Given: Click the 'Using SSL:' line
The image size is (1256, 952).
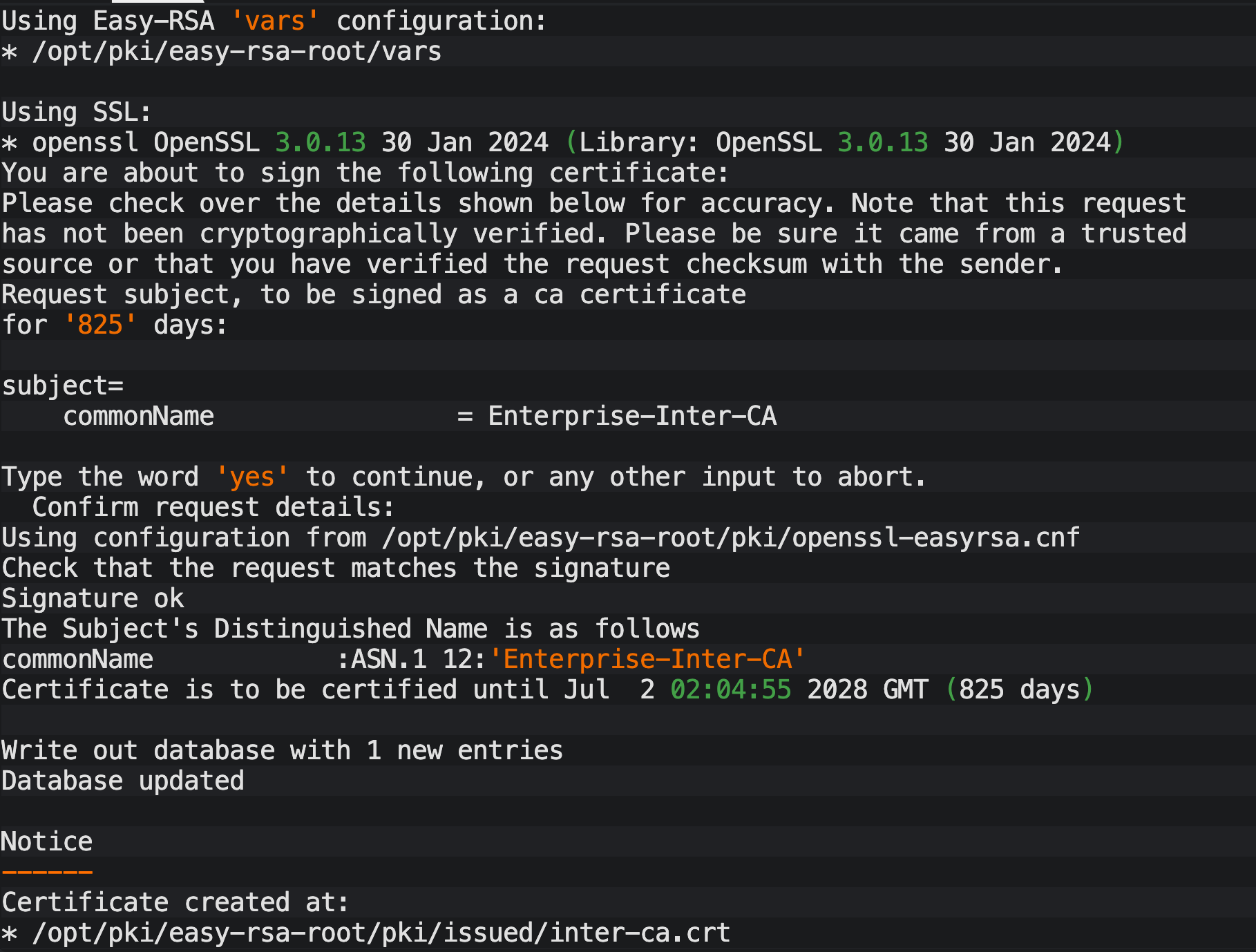Looking at the screenshot, I should click(x=77, y=113).
